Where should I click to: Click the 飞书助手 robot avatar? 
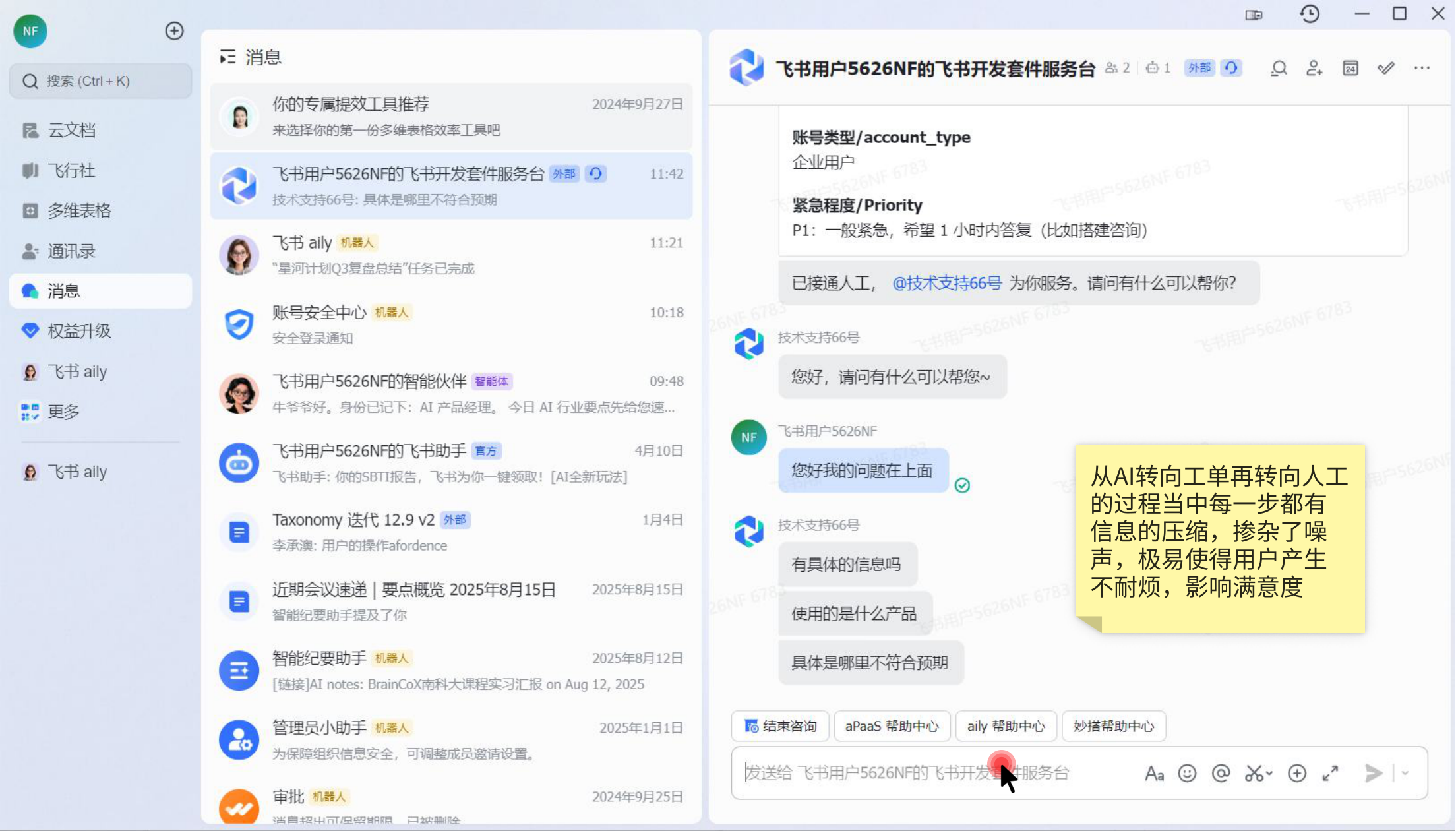(x=239, y=463)
